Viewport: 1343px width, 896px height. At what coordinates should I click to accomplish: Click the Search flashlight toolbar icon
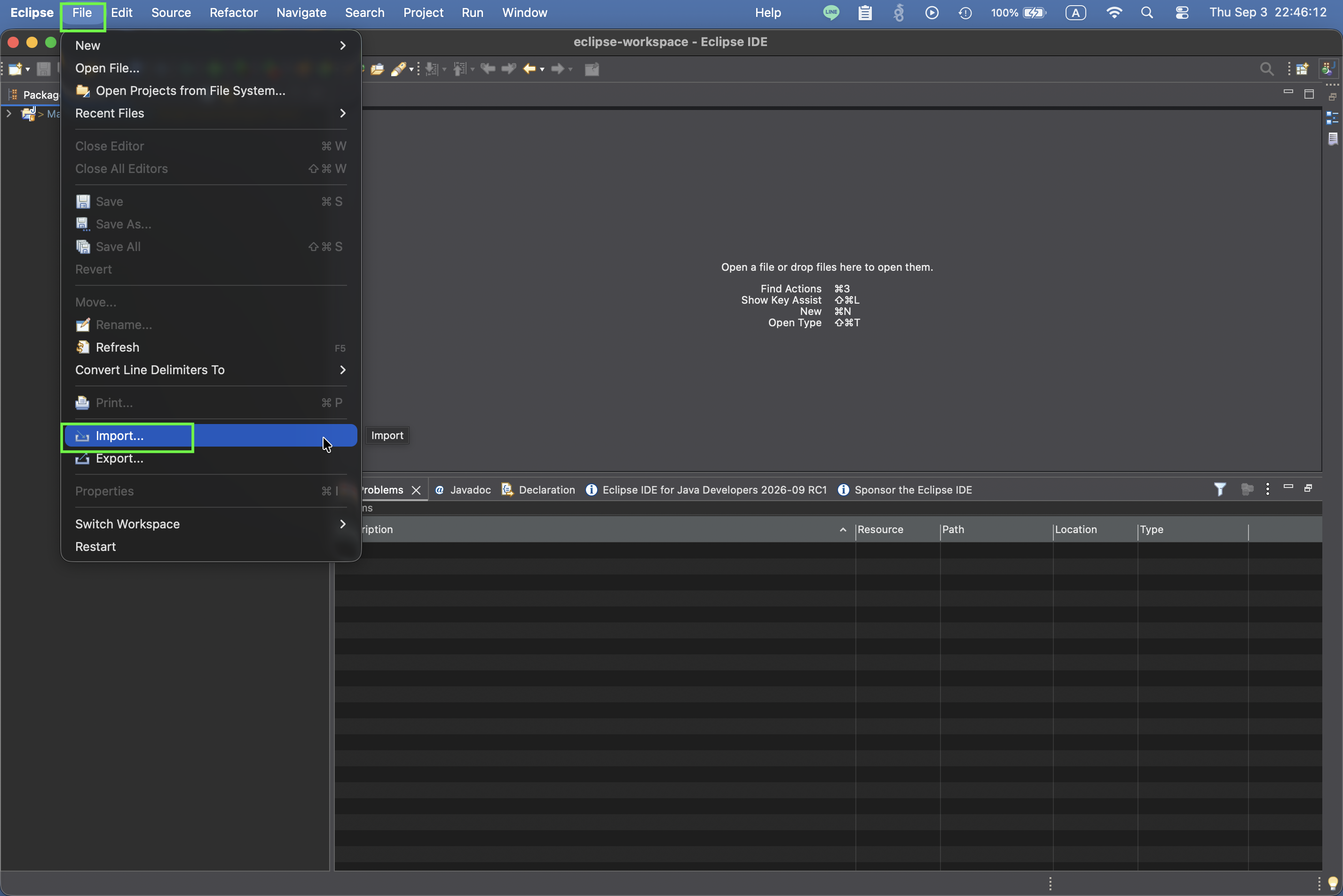click(399, 69)
